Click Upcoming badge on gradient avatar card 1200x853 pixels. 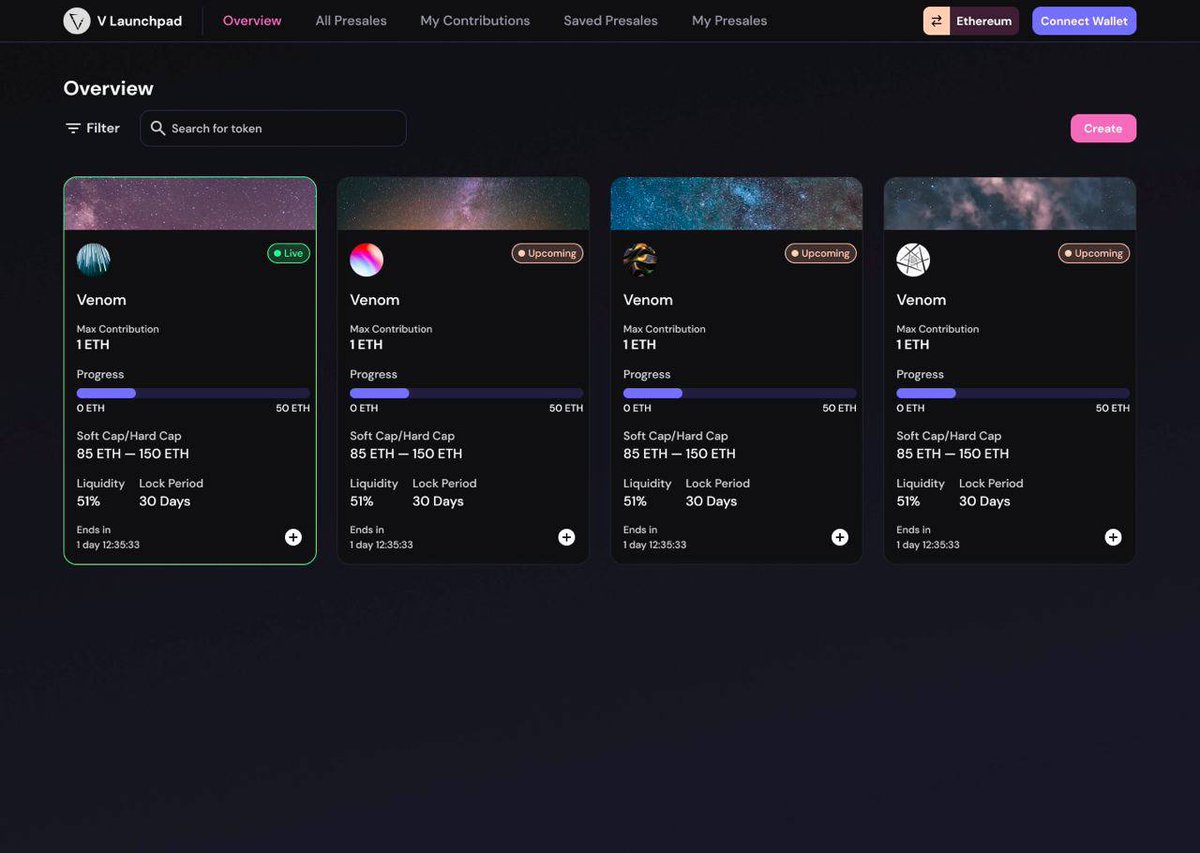547,253
